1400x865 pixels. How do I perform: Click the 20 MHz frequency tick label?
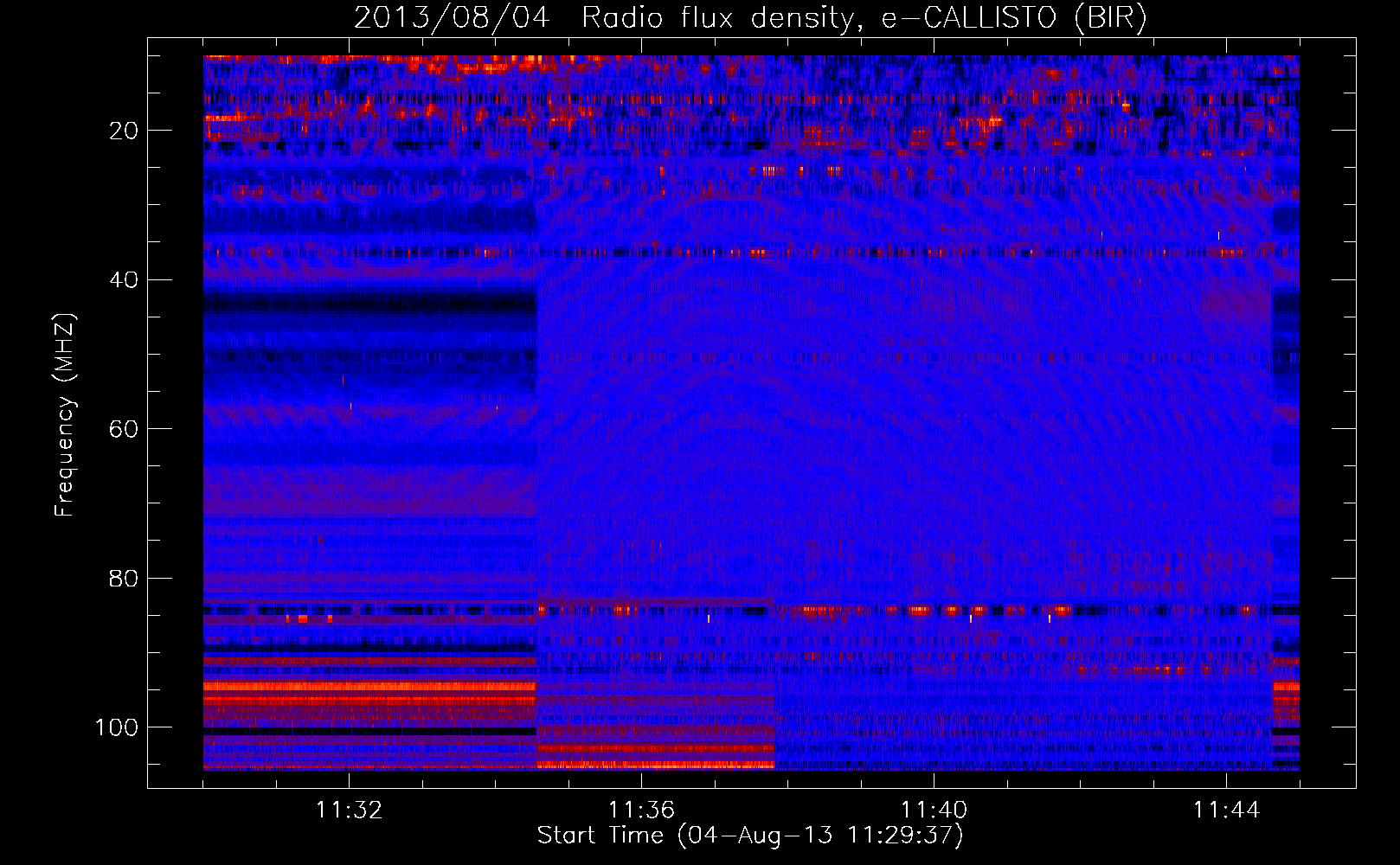(124, 131)
